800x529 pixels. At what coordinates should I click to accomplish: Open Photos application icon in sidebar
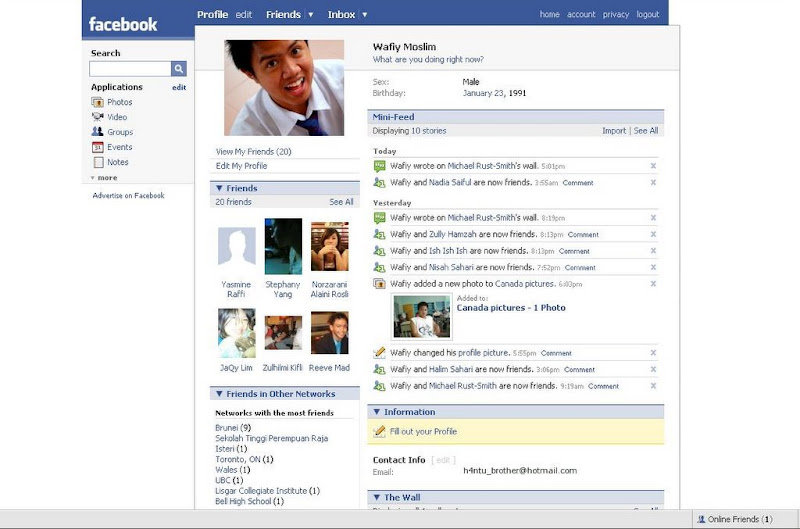point(97,102)
